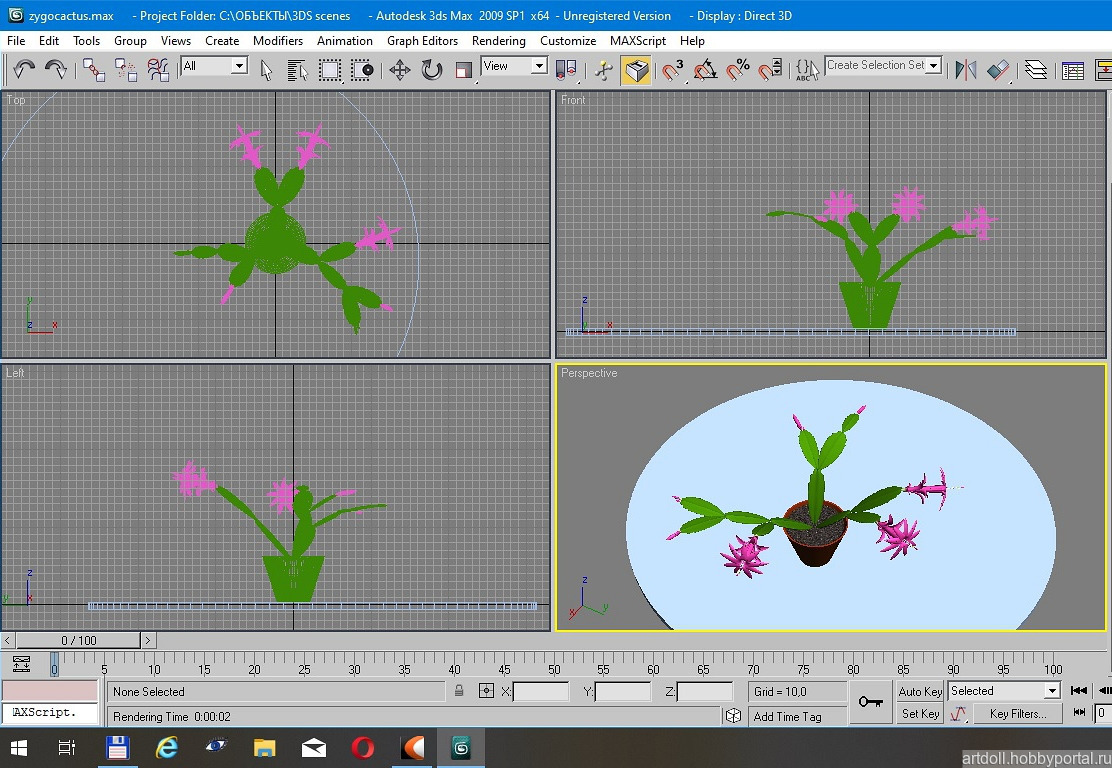Click the Key Filters button
Screen dimensions: 1112x768
1017,714
